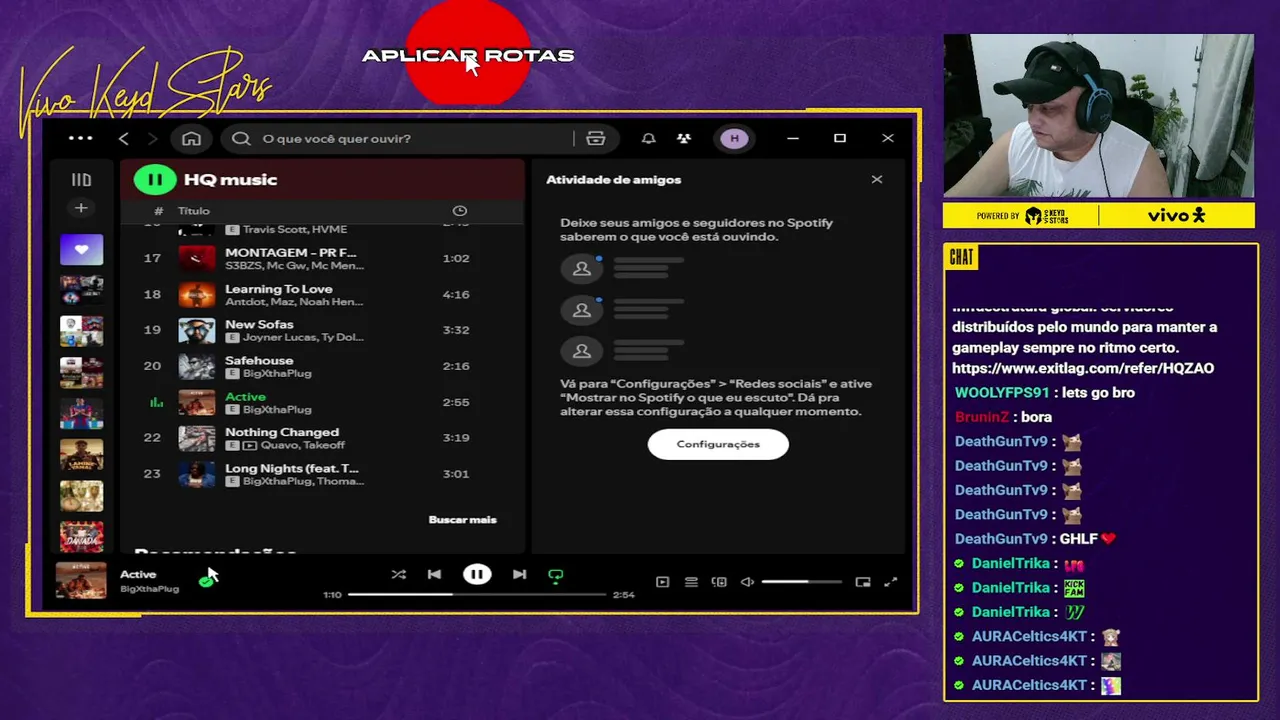Click WOOLYFPS91 username in chat

[x=1002, y=393]
